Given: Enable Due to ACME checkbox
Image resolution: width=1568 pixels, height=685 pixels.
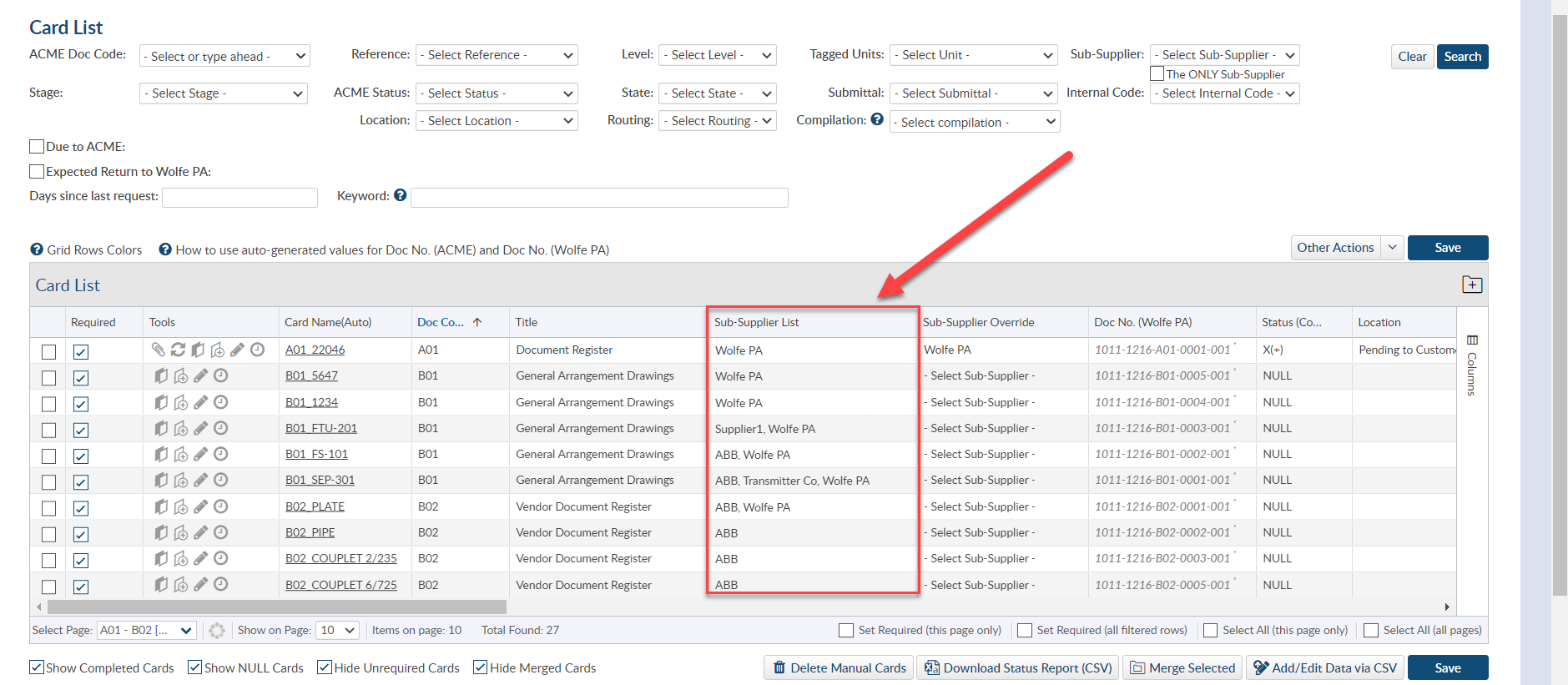Looking at the screenshot, I should pyautogui.click(x=37, y=146).
